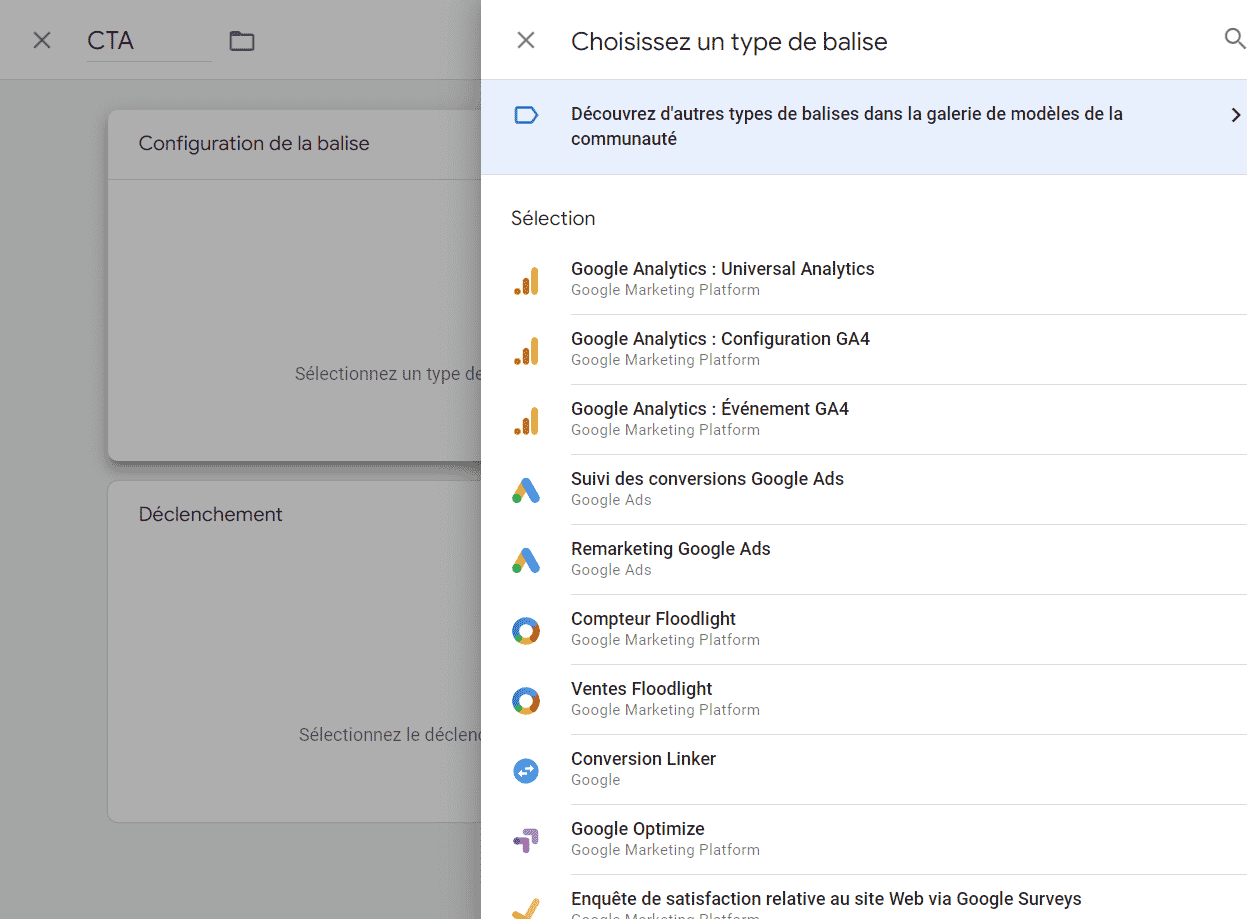Image resolution: width=1247 pixels, height=919 pixels.
Task: Pick Compteur Floodlight tag type
Action: click(653, 619)
